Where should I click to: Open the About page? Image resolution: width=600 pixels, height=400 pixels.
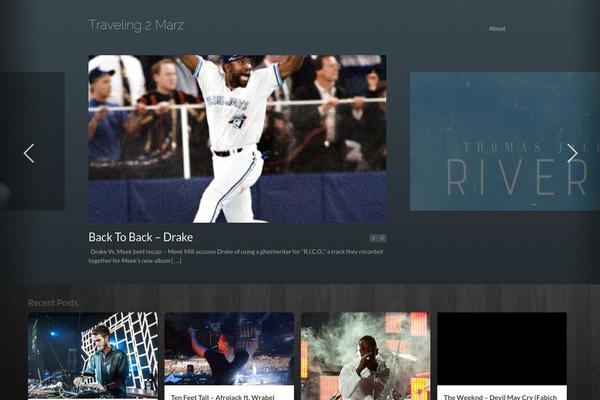pos(497,28)
